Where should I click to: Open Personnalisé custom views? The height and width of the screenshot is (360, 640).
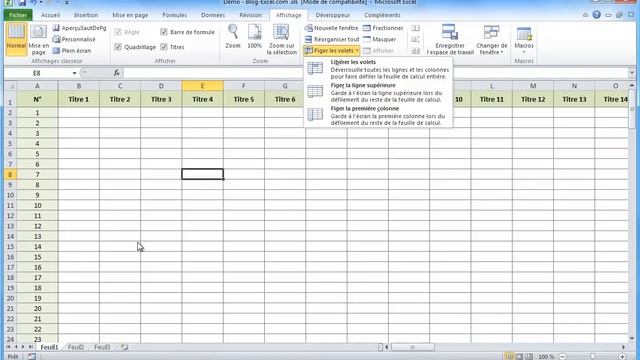point(74,39)
